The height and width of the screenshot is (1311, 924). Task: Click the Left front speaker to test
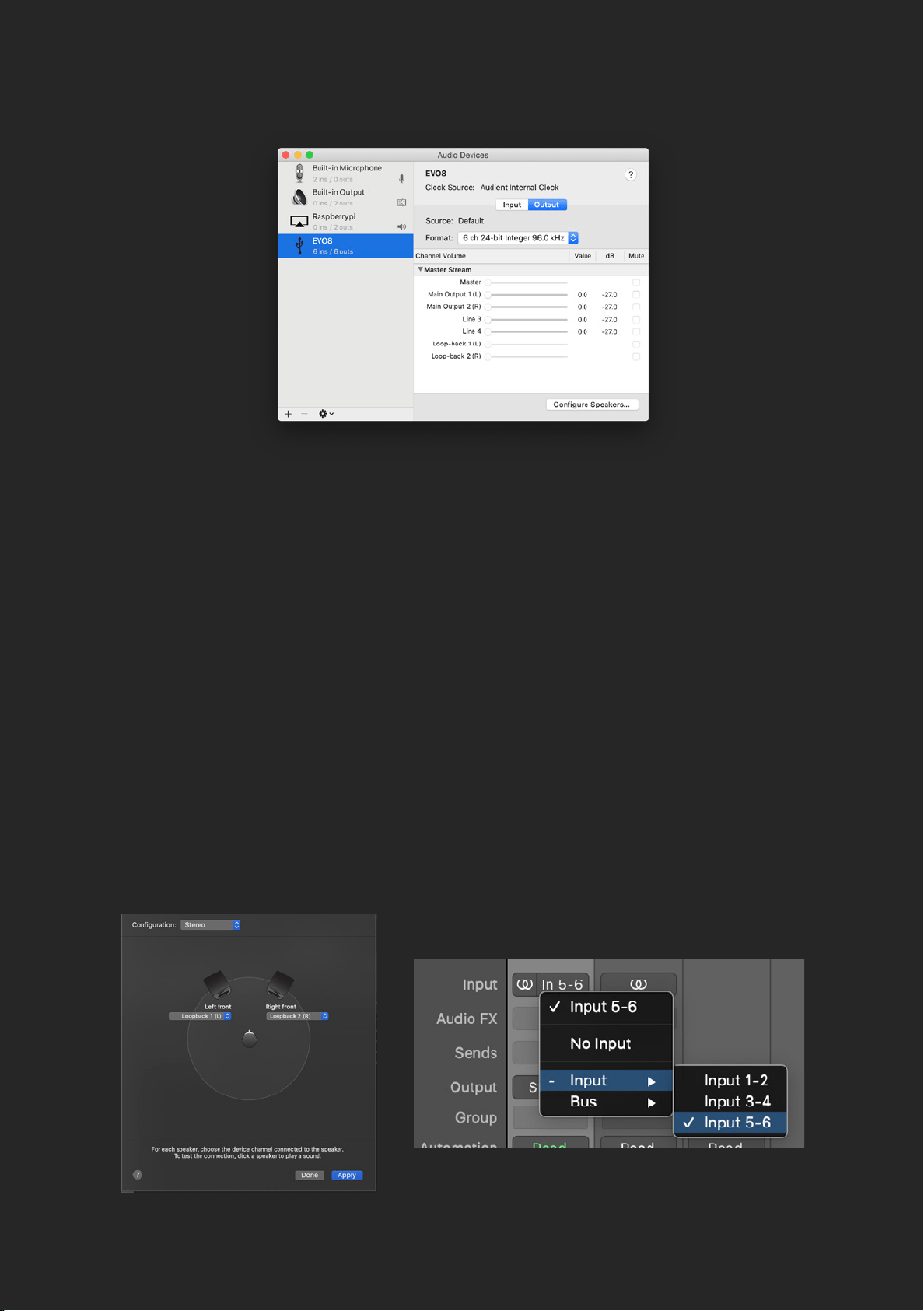click(217, 984)
